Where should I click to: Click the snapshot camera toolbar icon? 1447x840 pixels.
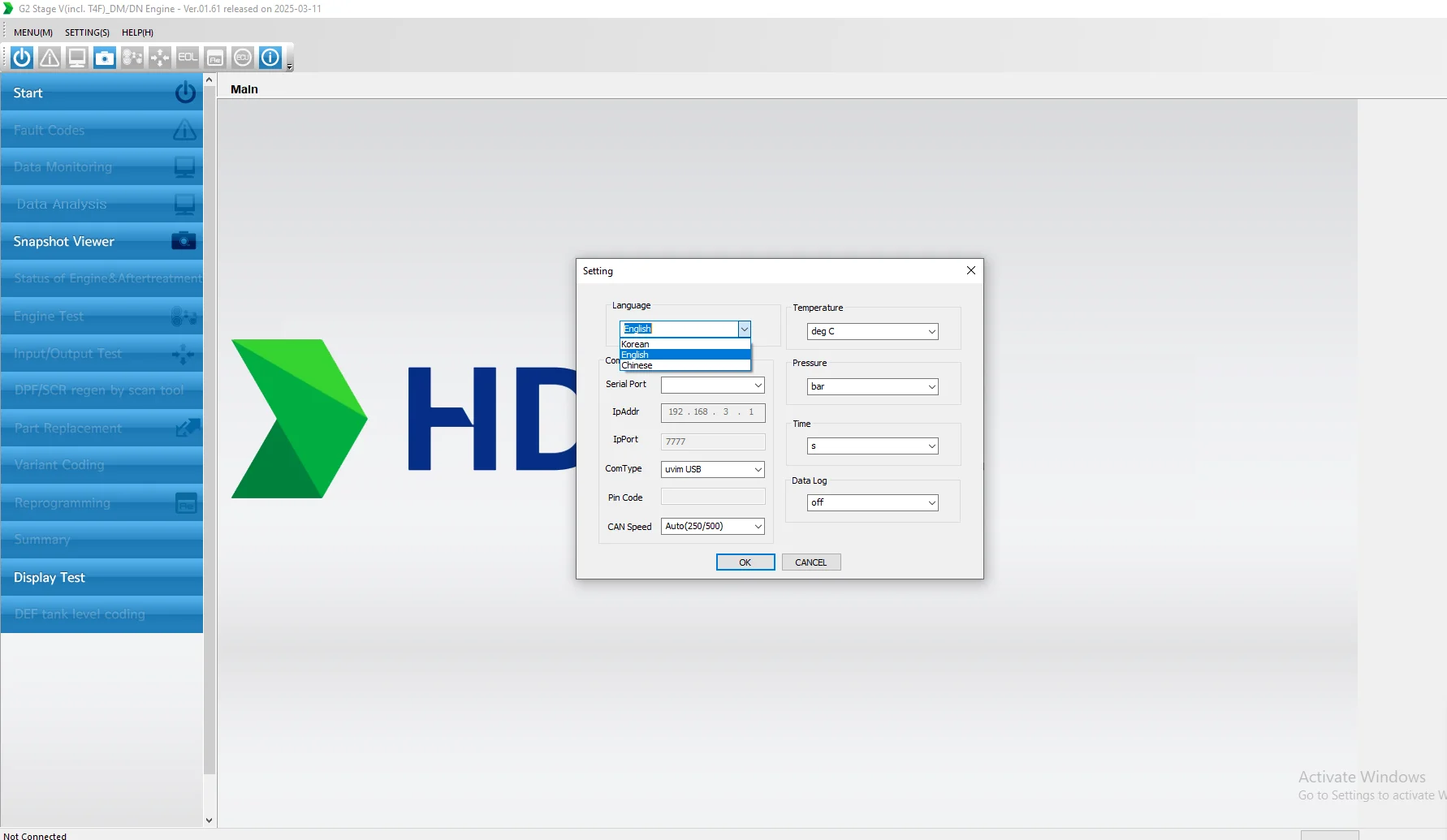click(105, 58)
